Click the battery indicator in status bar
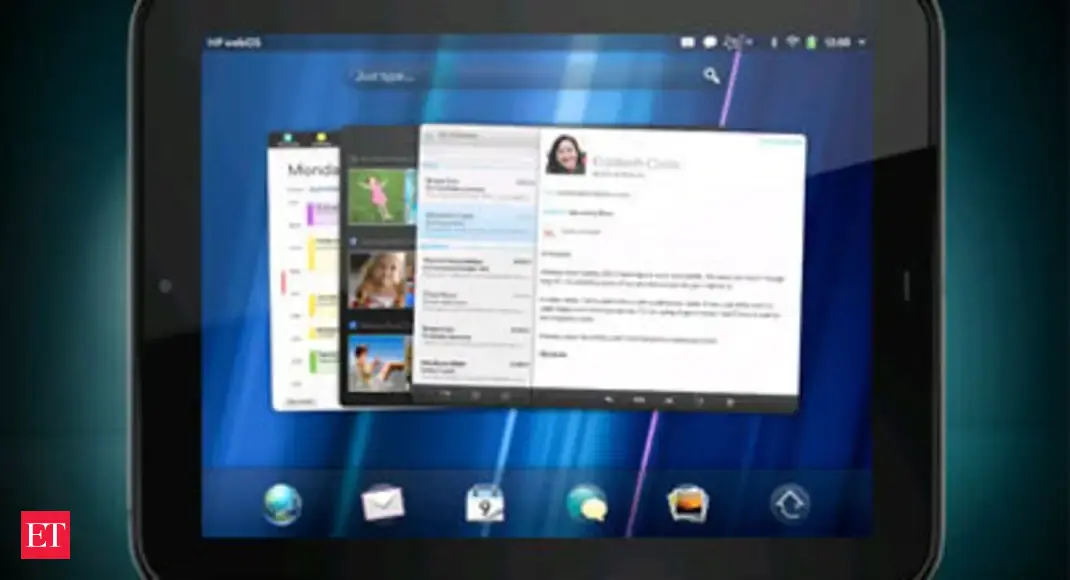1070x580 pixels. (x=813, y=43)
